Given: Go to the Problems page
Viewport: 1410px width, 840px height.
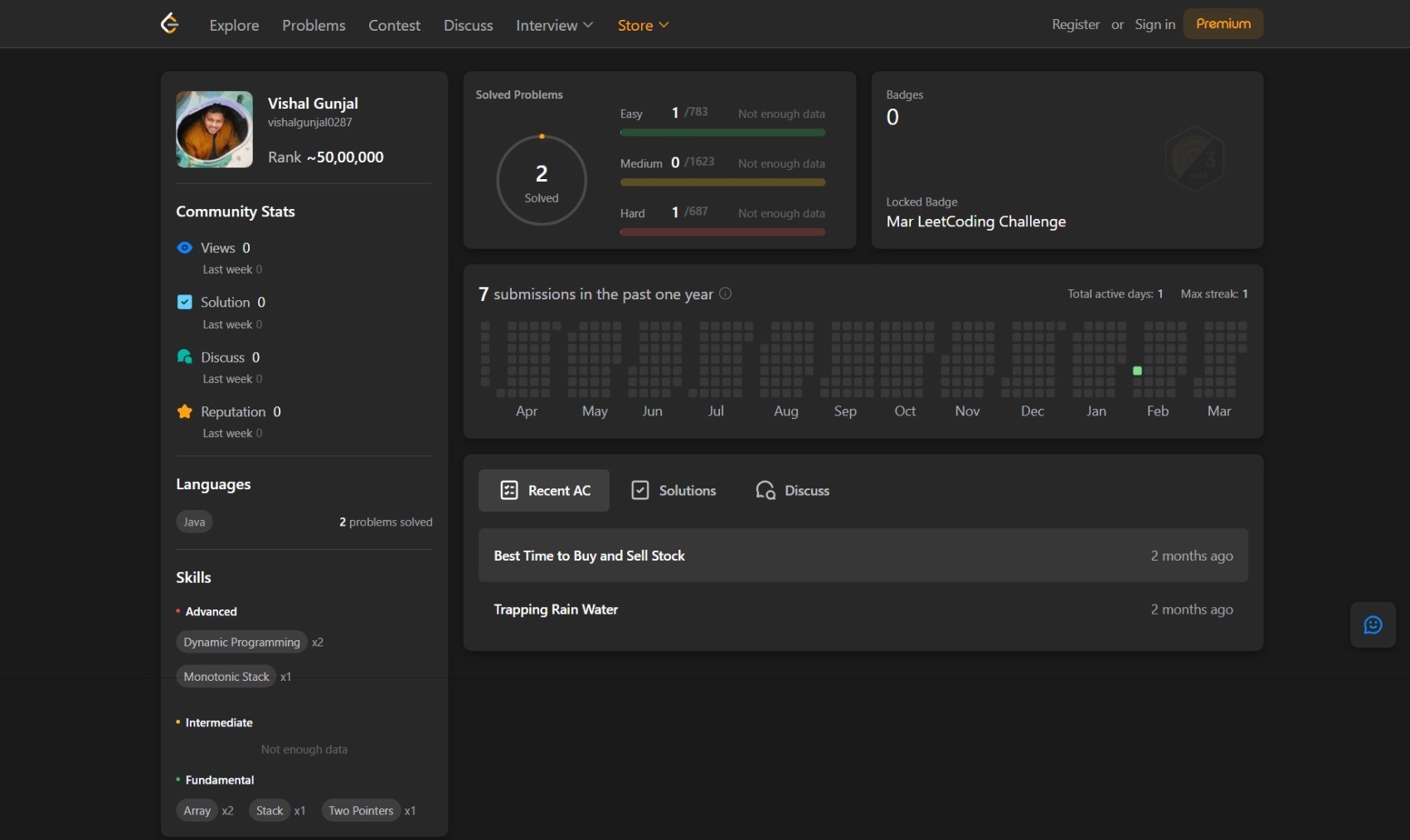Looking at the screenshot, I should (314, 25).
